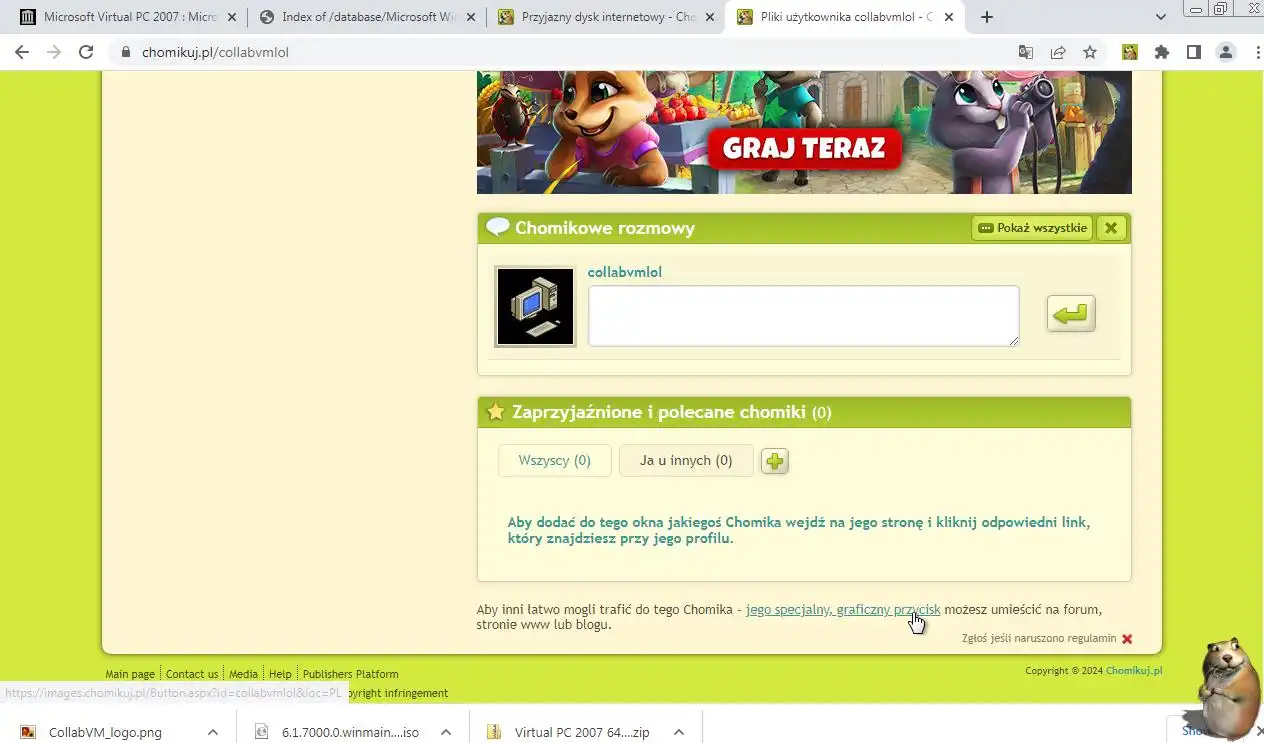The image size is (1264, 743).
Task: Open the Publishers Platform footer link
Action: pyautogui.click(x=350, y=674)
